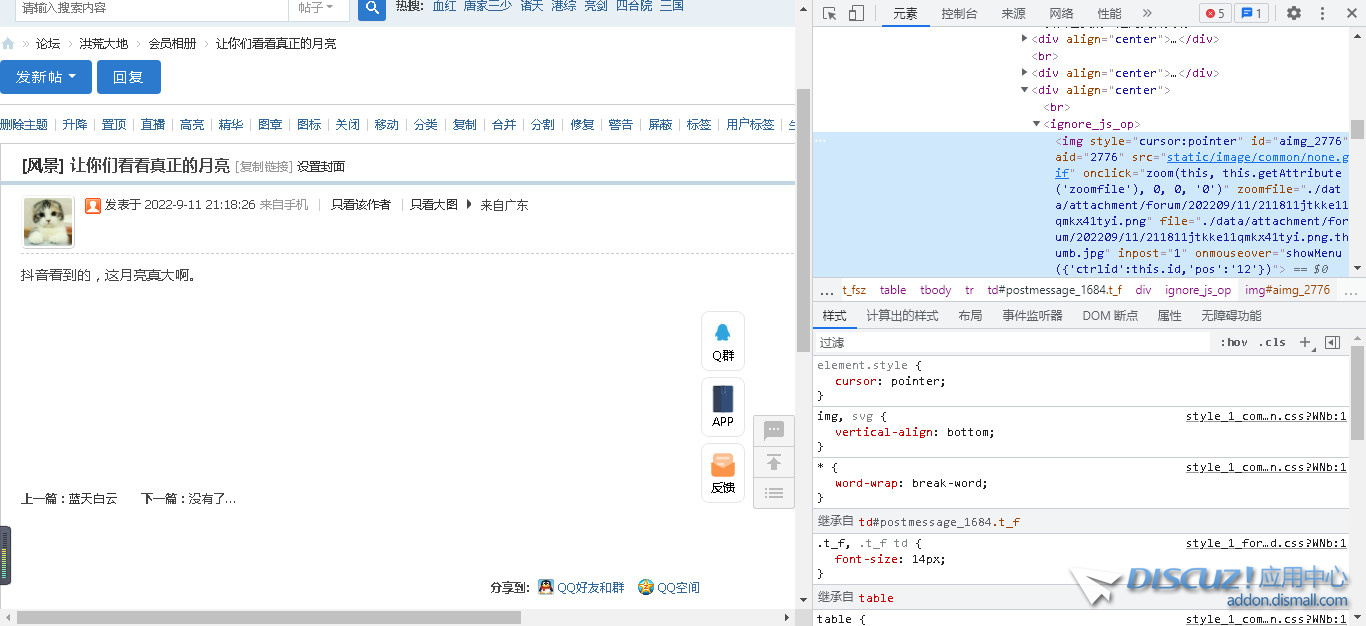Open the 帖子 search type dropdown
This screenshot has width=1366, height=626.
[x=318, y=8]
